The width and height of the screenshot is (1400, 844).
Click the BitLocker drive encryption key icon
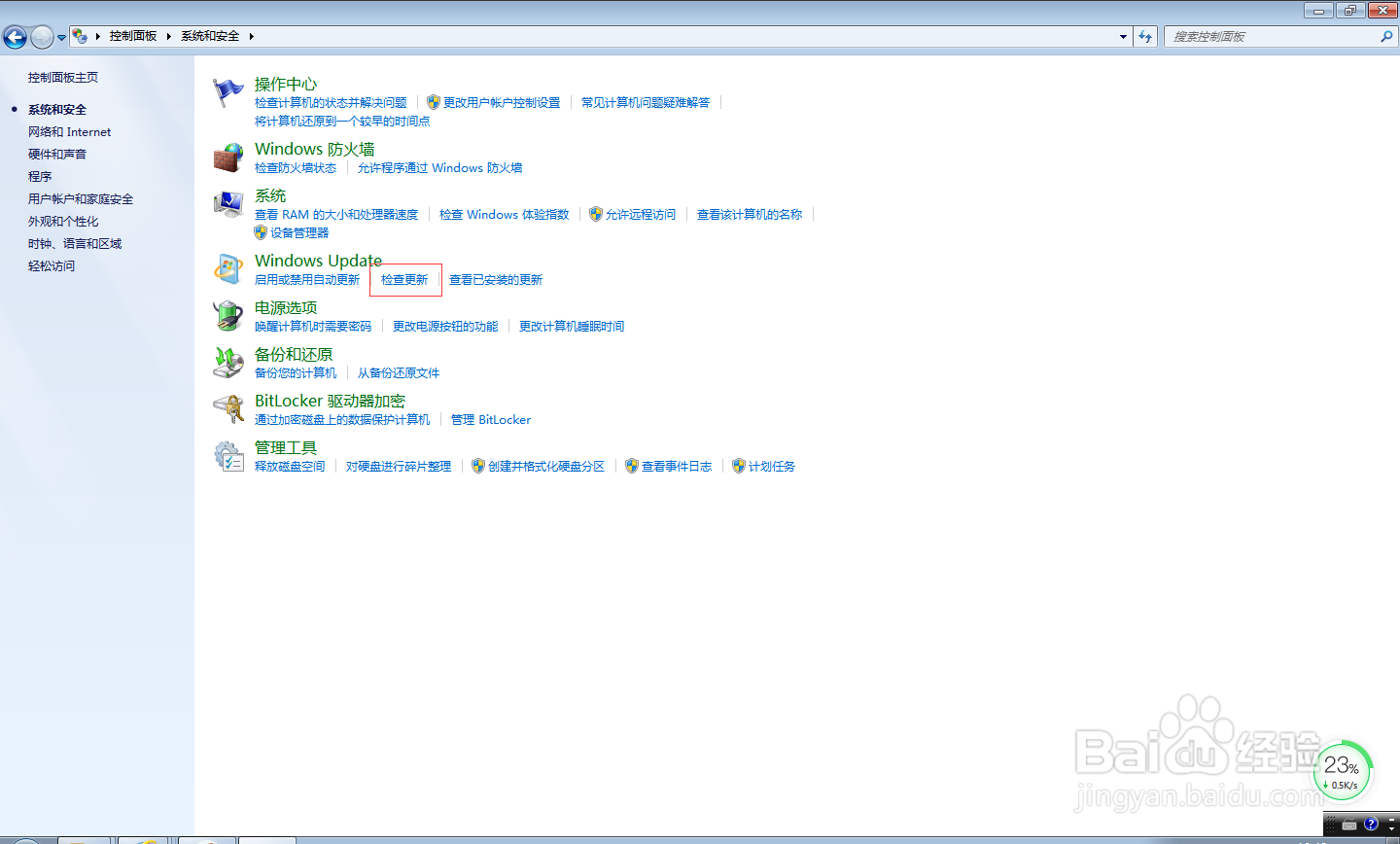pos(228,409)
